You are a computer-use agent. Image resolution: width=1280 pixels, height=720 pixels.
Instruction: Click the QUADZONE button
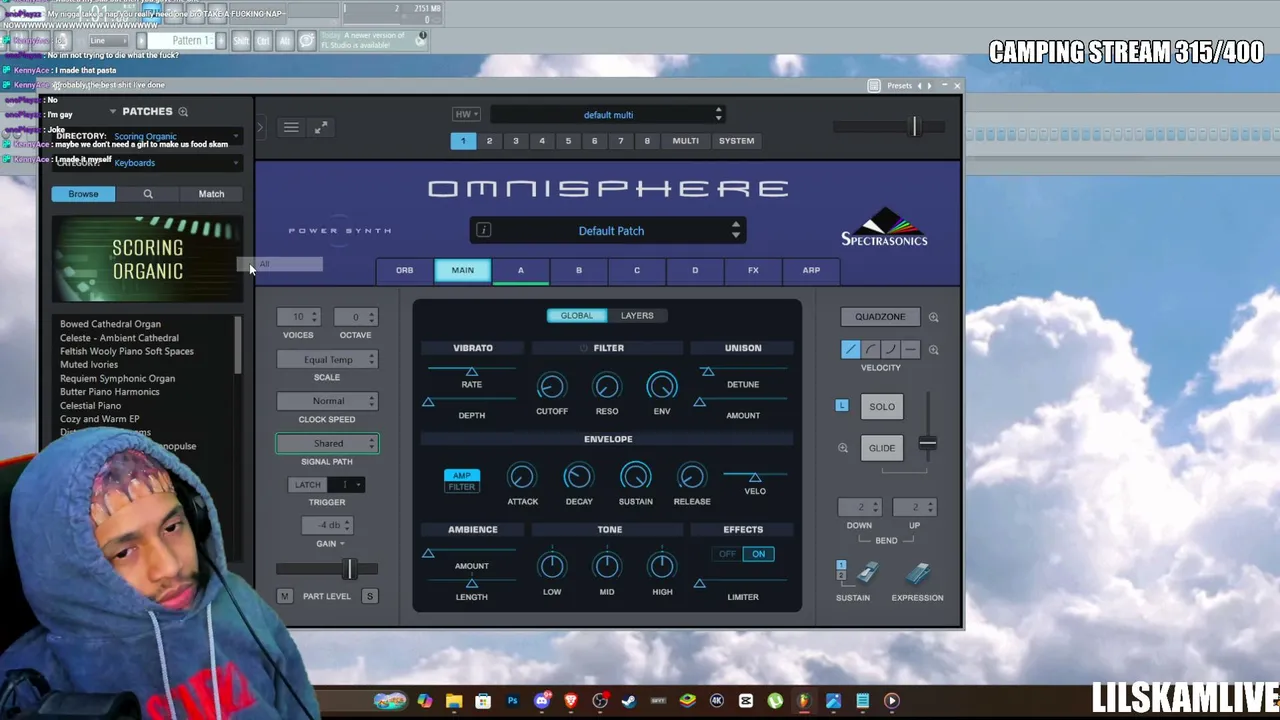click(x=880, y=317)
